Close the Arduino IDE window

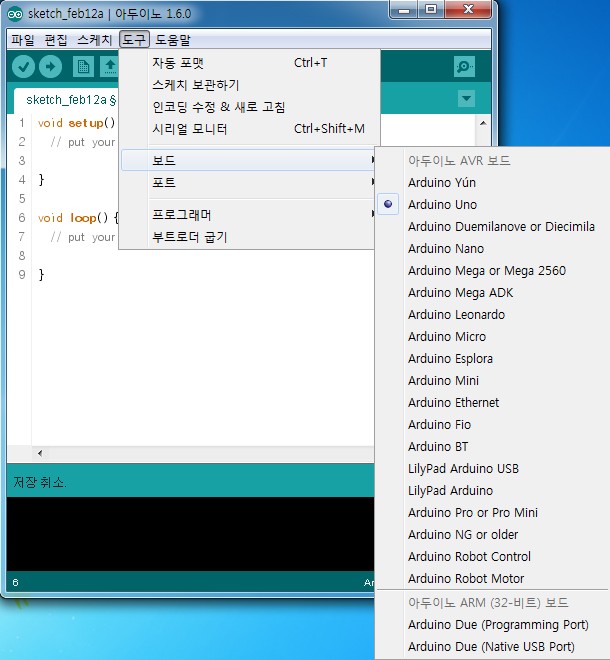click(x=468, y=10)
